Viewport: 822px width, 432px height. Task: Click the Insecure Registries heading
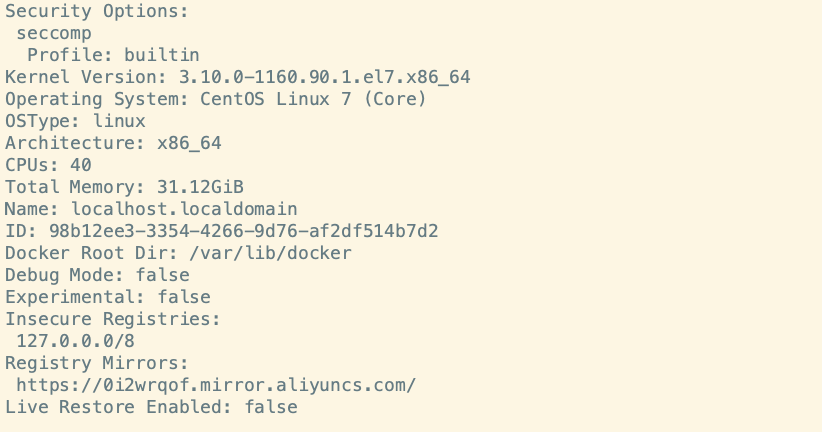(113, 319)
